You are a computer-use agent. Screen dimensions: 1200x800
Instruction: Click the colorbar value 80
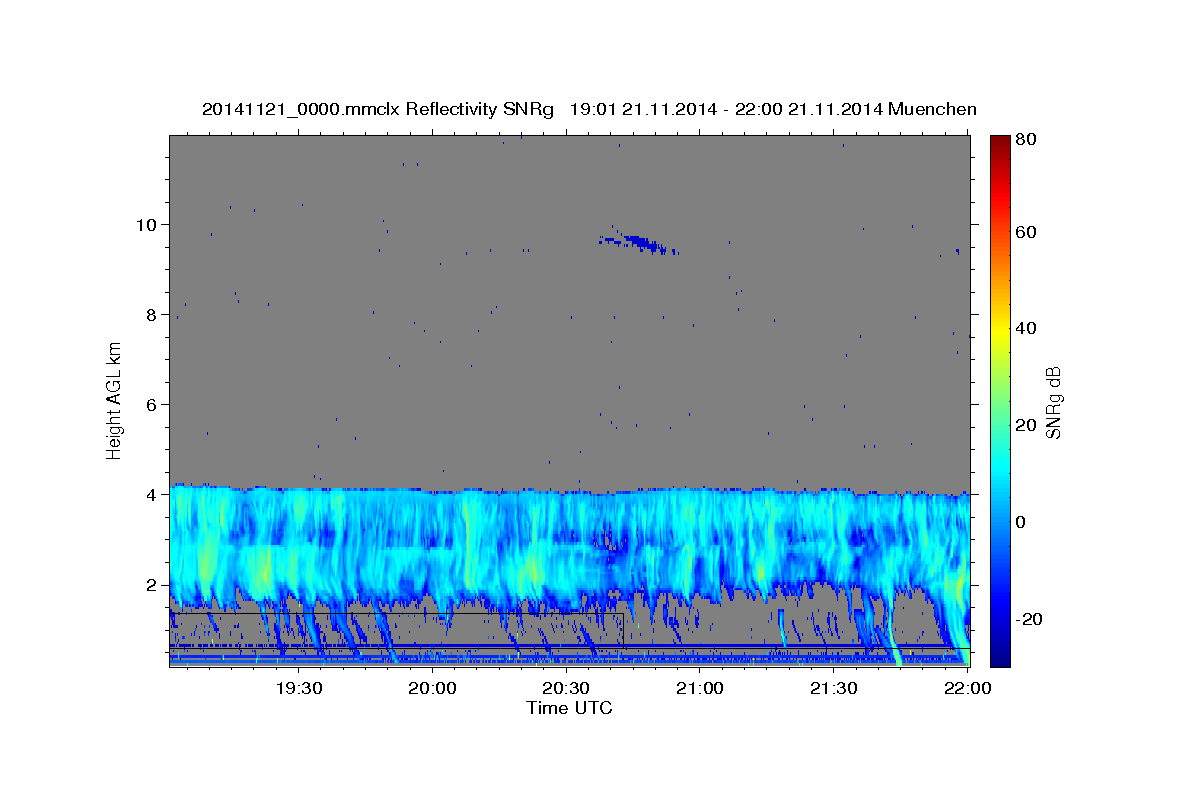(x=1028, y=140)
